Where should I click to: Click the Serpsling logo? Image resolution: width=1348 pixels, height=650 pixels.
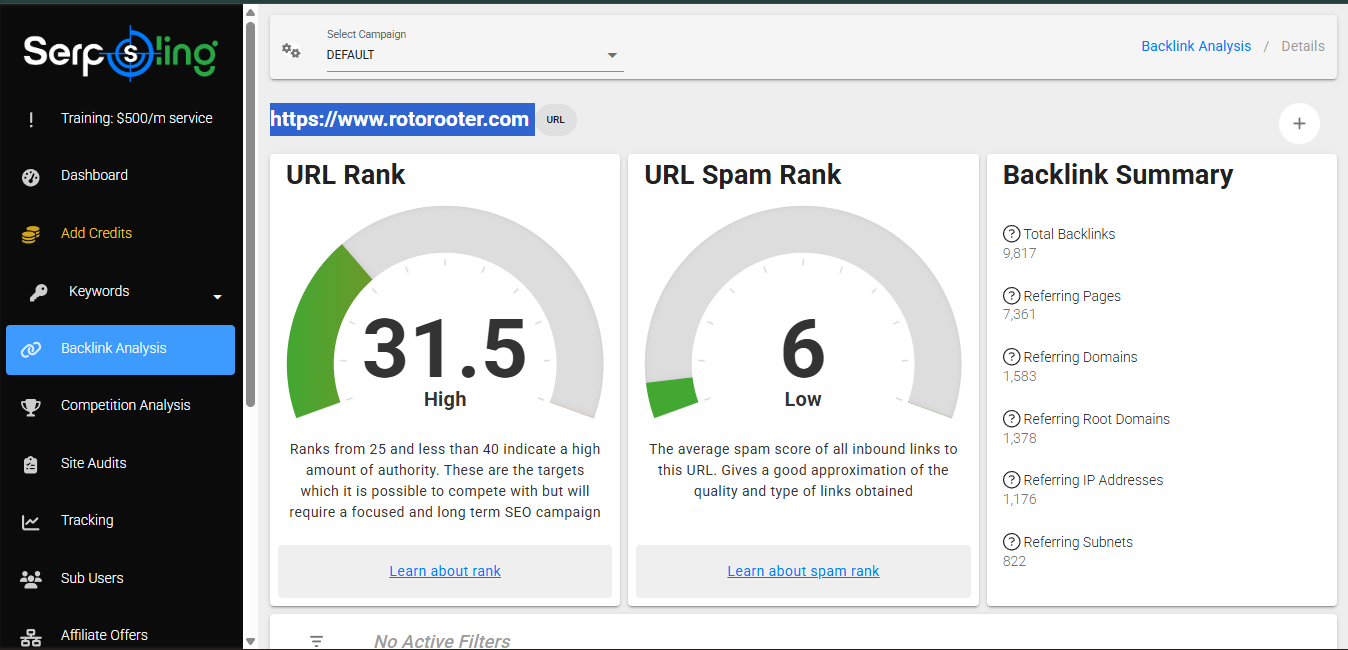[120, 55]
